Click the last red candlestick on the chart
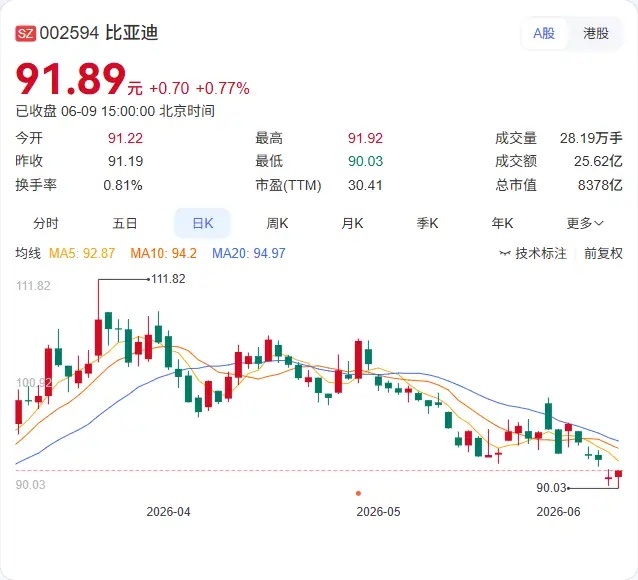Viewport: 638px width, 580px height. [x=618, y=474]
